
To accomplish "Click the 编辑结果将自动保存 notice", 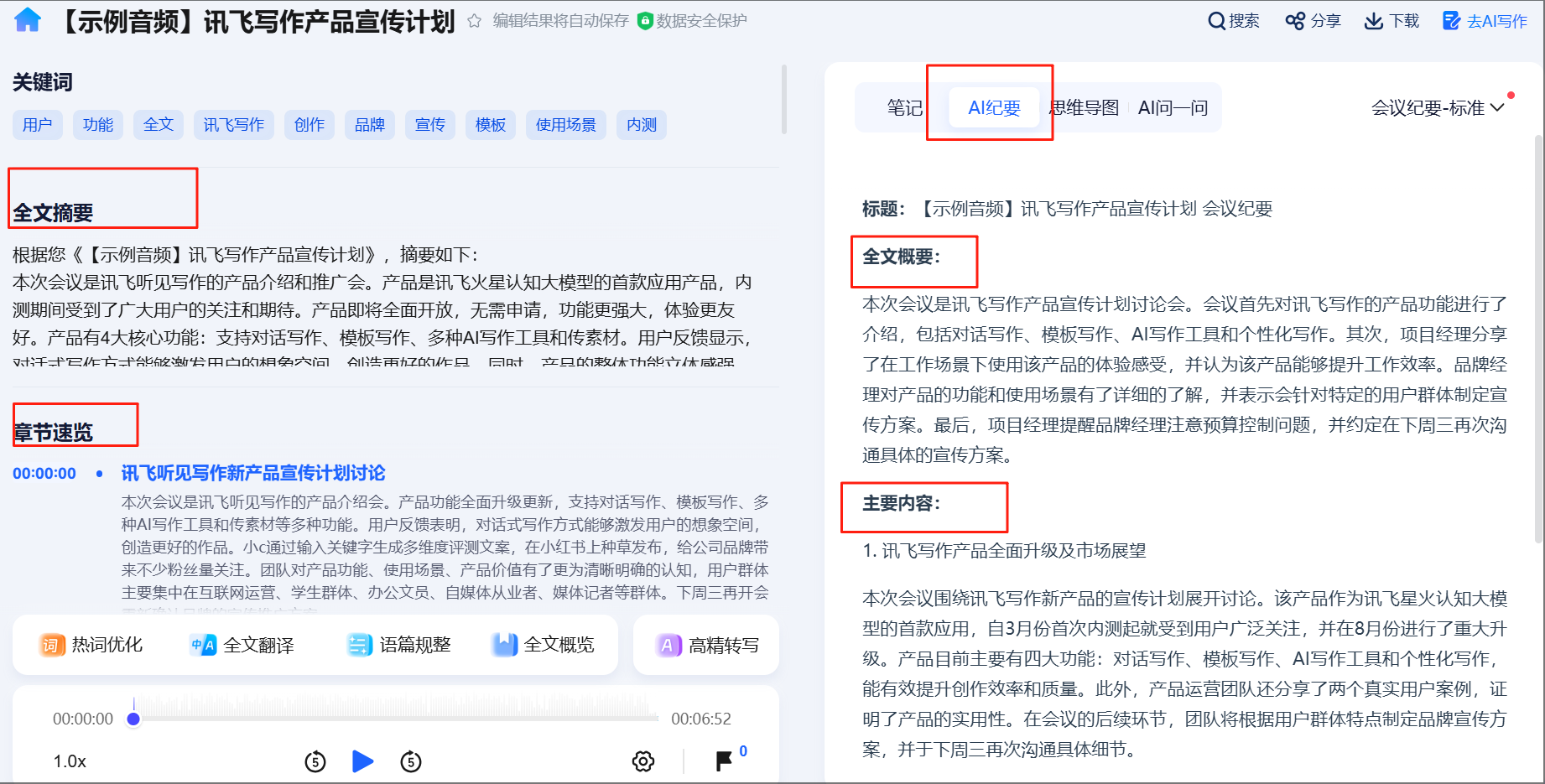I will pos(560,21).
